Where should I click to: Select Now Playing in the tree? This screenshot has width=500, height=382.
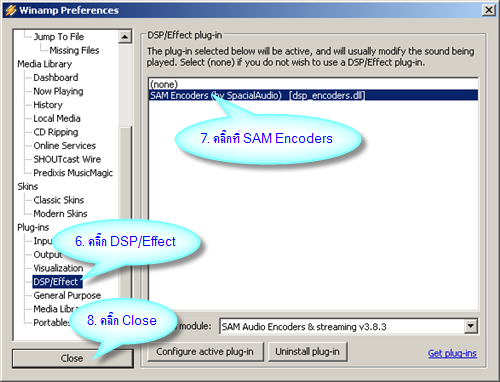point(58,91)
